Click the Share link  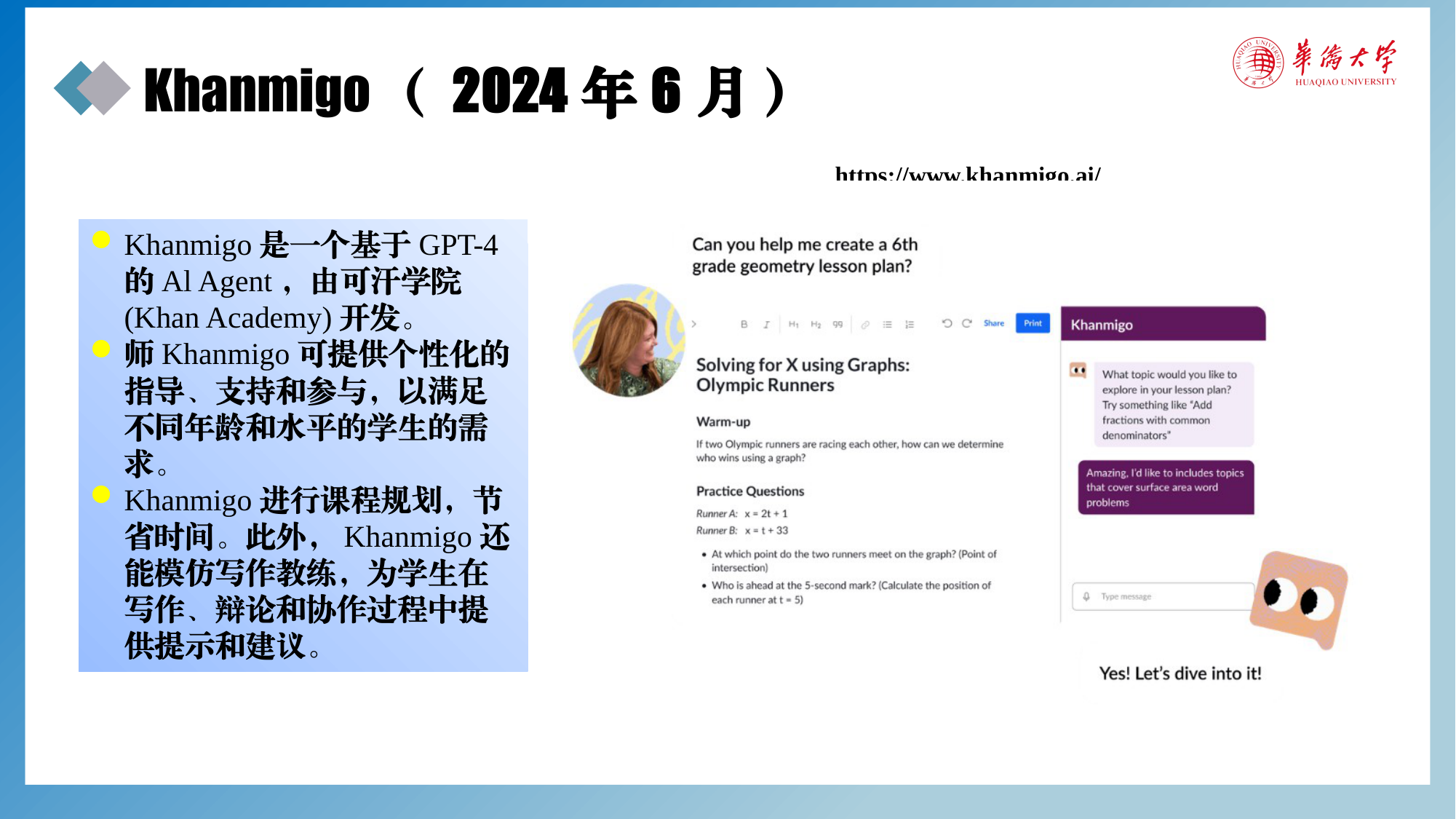pyautogui.click(x=994, y=323)
